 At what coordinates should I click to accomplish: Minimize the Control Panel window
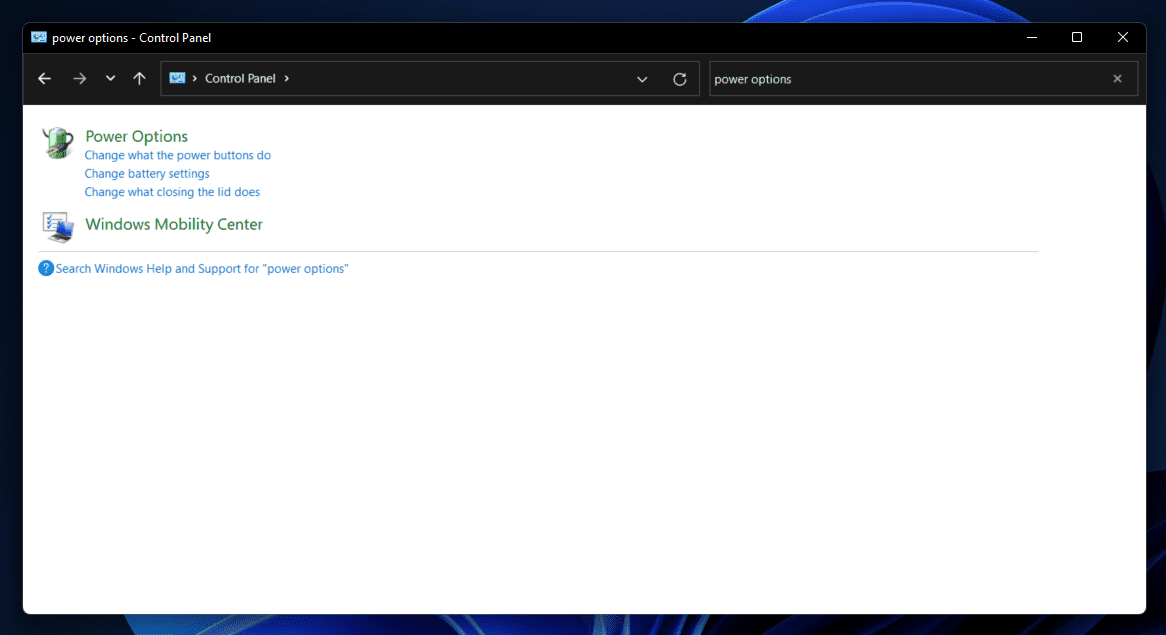[x=1031, y=37]
